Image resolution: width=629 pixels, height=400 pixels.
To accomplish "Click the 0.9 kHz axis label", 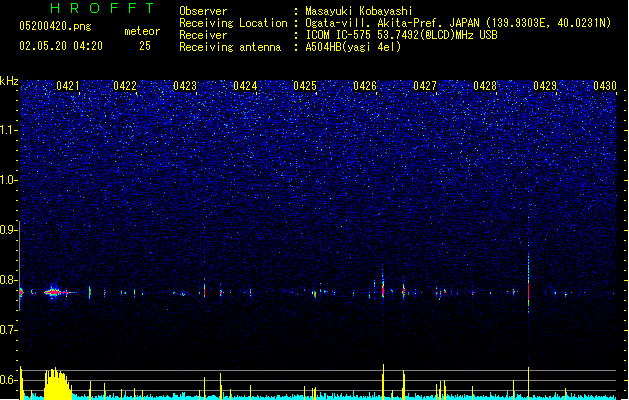I will (x=7, y=230).
